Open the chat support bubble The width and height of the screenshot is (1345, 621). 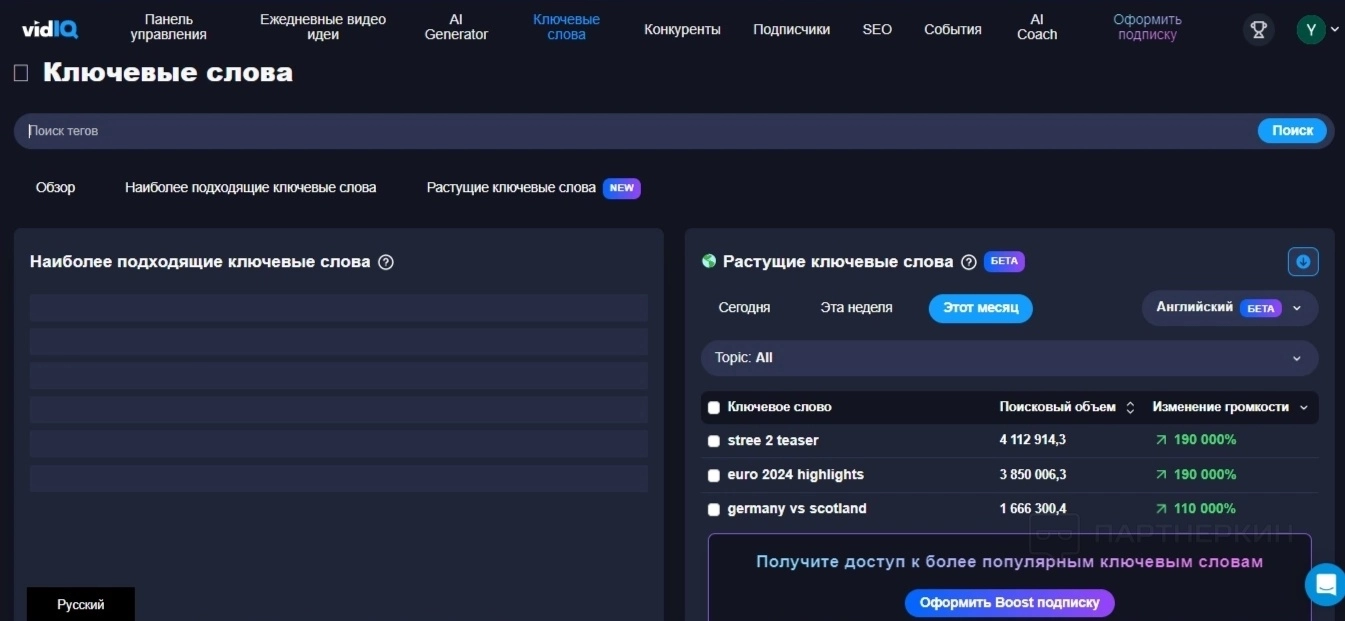click(1326, 584)
